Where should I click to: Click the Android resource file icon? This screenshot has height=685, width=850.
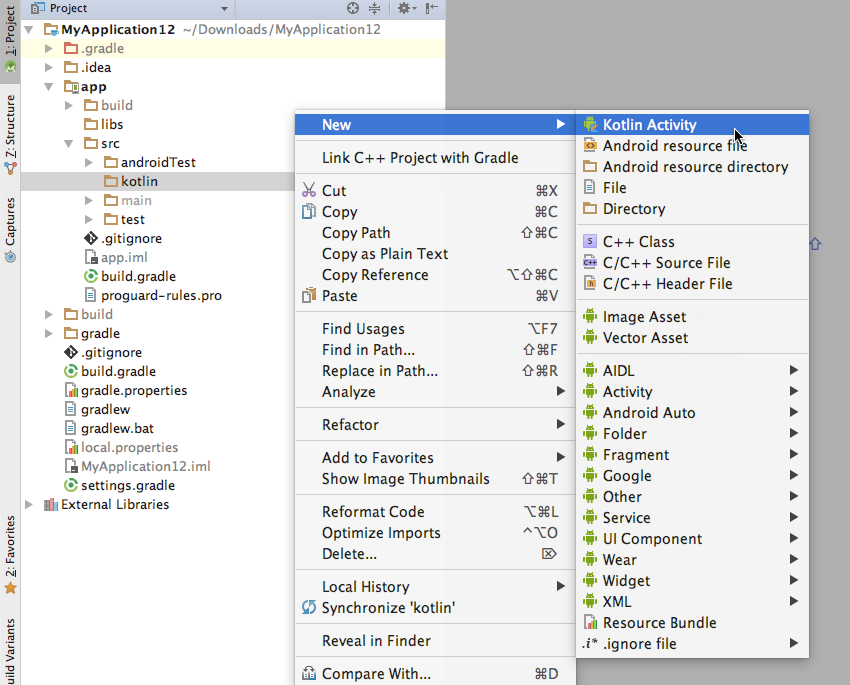click(x=590, y=145)
